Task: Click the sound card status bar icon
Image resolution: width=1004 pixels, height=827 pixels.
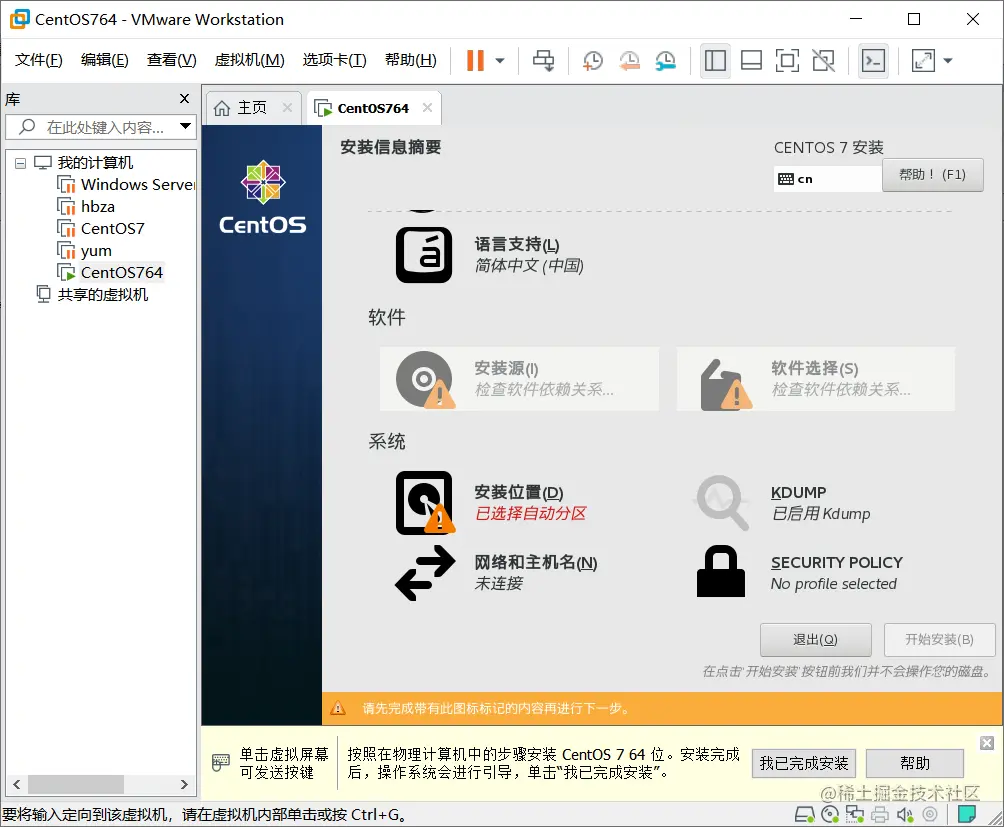Action: point(905,814)
